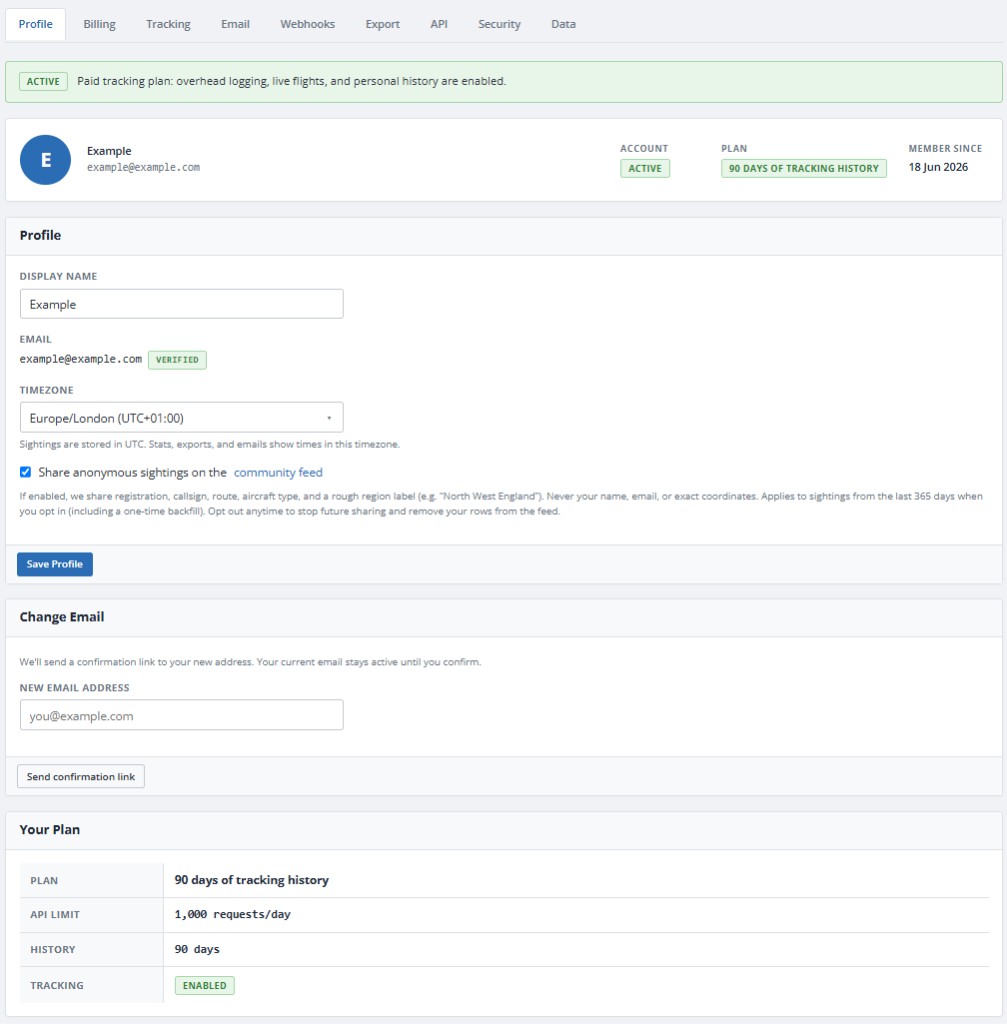Open the community feed link
This screenshot has height=1024, width=1007.
(x=278, y=472)
